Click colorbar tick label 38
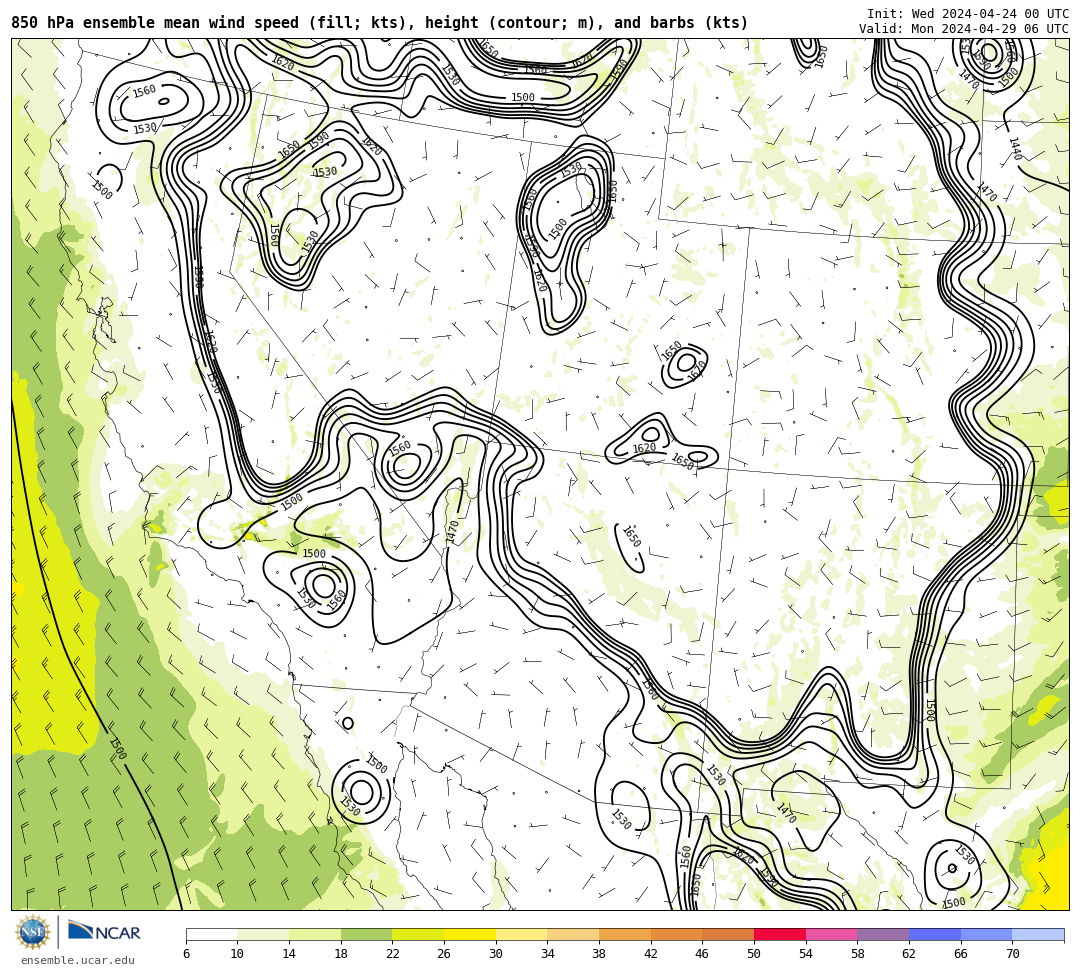1080x973 pixels. 599,954
